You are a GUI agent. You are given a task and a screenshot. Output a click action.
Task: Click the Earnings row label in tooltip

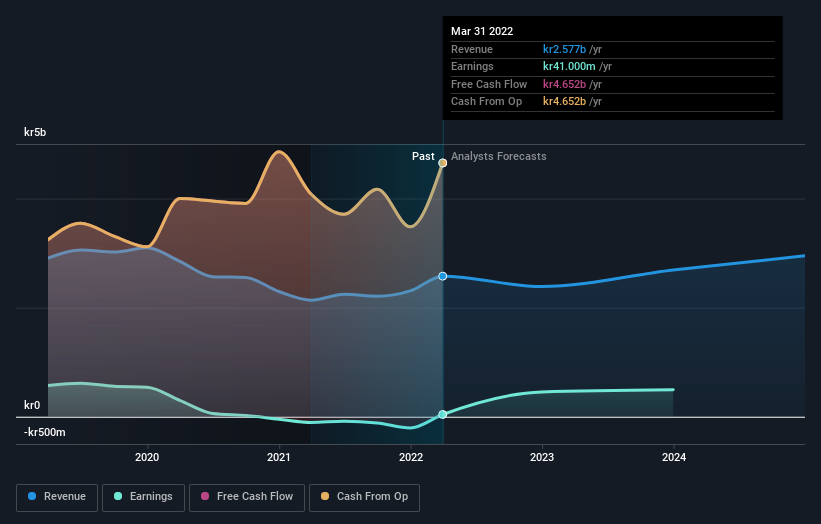472,66
